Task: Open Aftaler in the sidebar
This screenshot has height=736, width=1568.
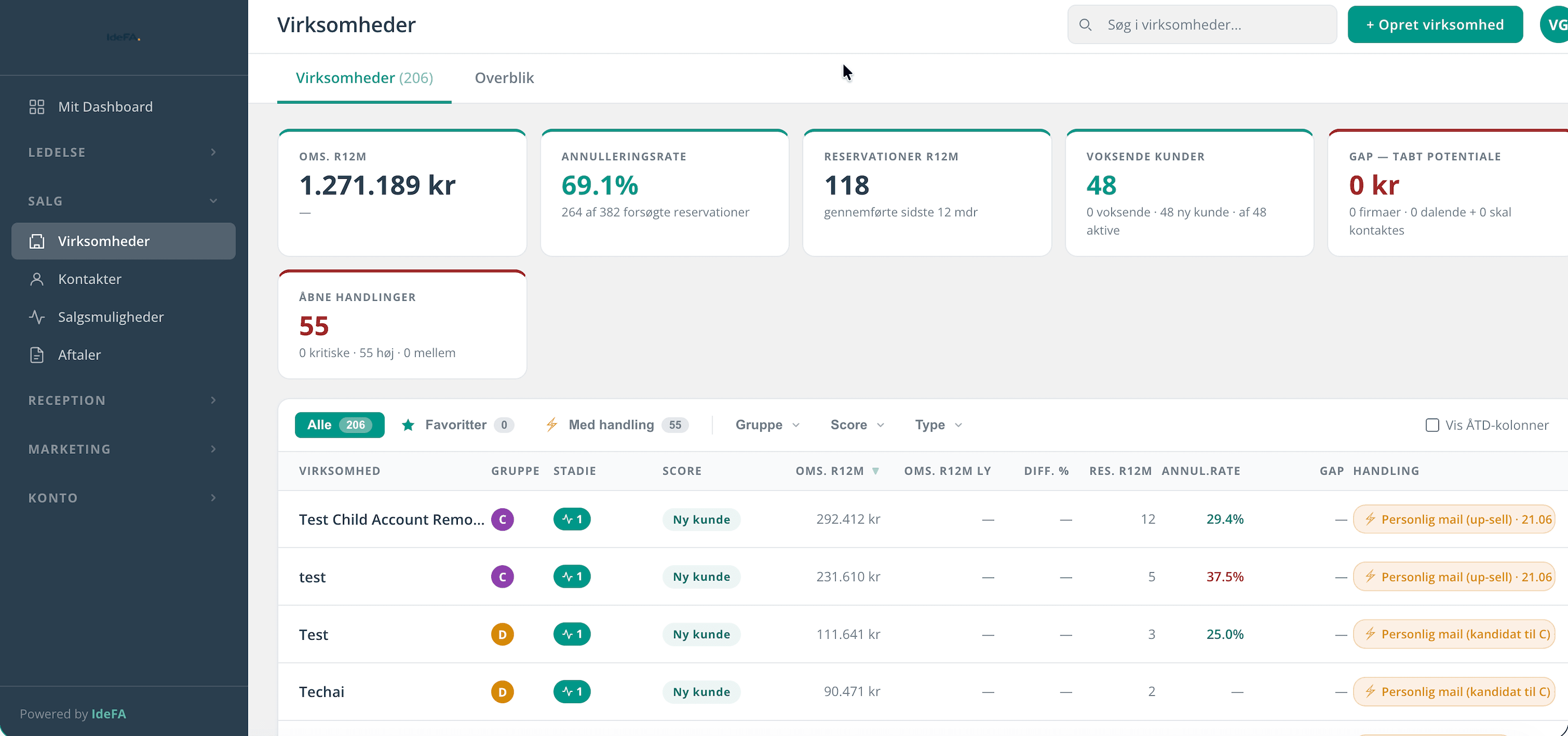Action: pos(124,355)
